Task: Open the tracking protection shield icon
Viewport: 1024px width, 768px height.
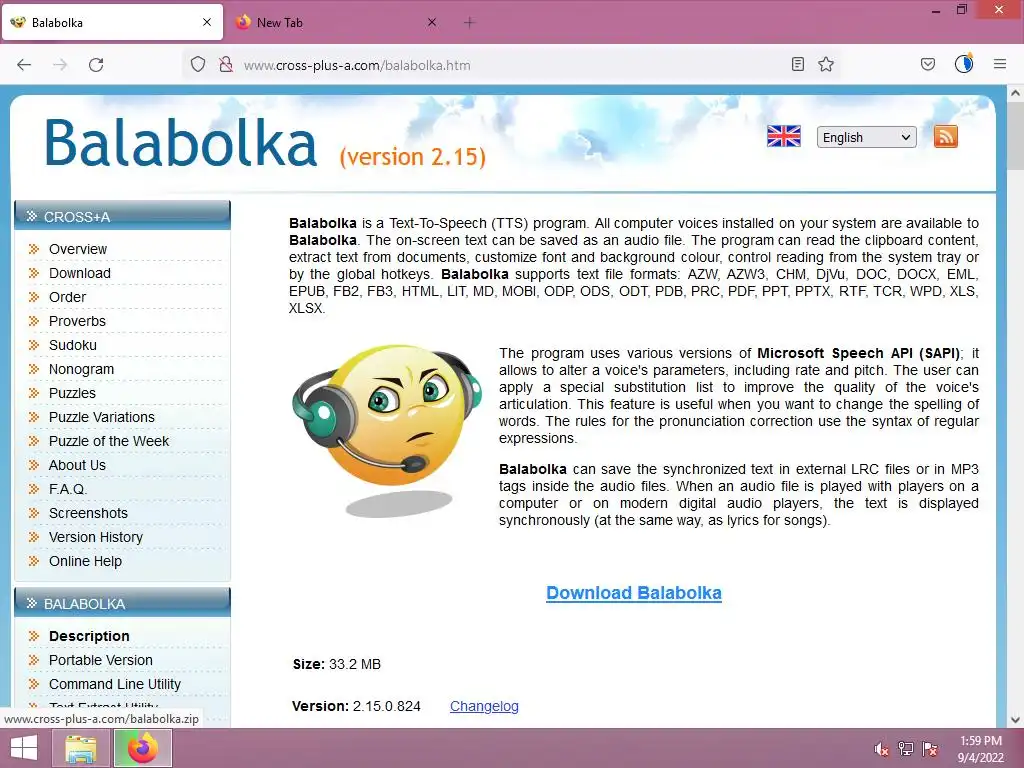Action: pos(198,65)
